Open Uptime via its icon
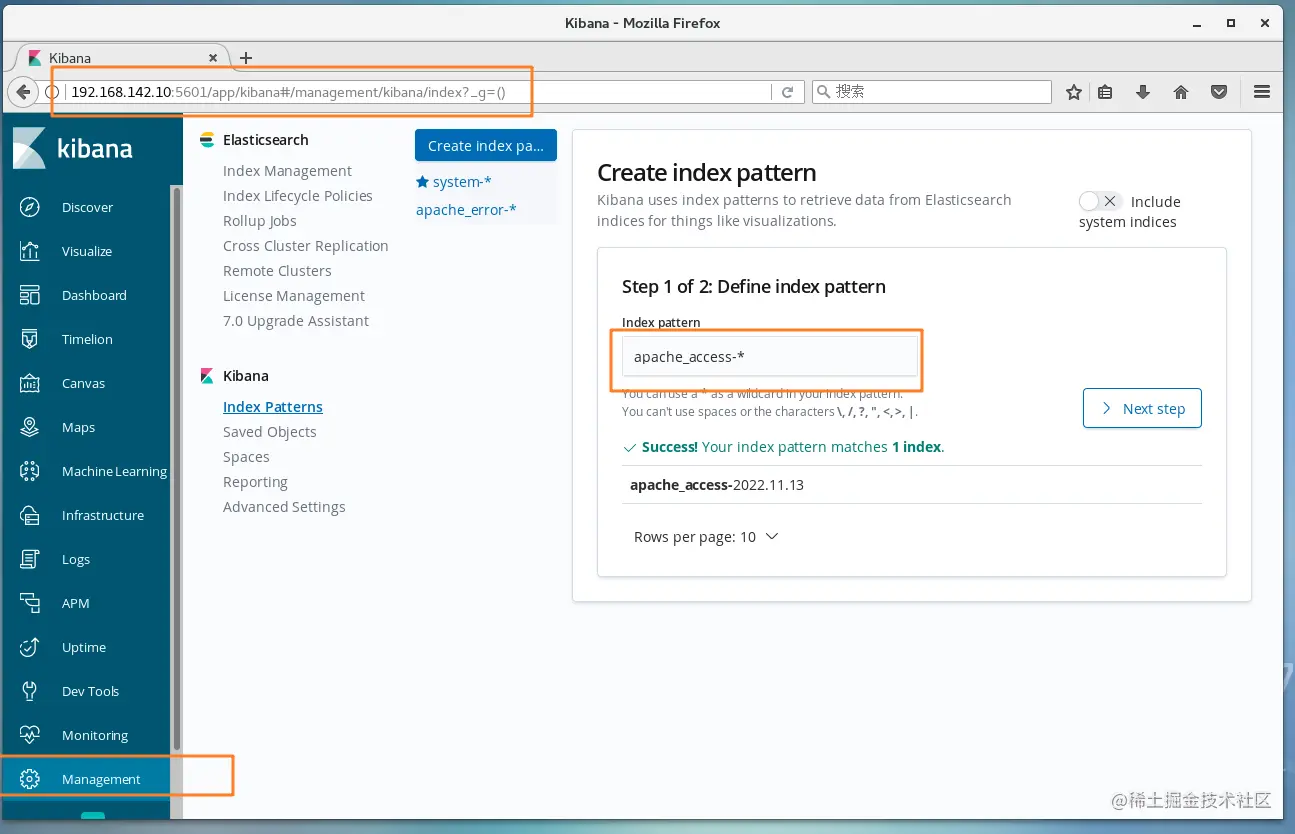 [x=30, y=647]
